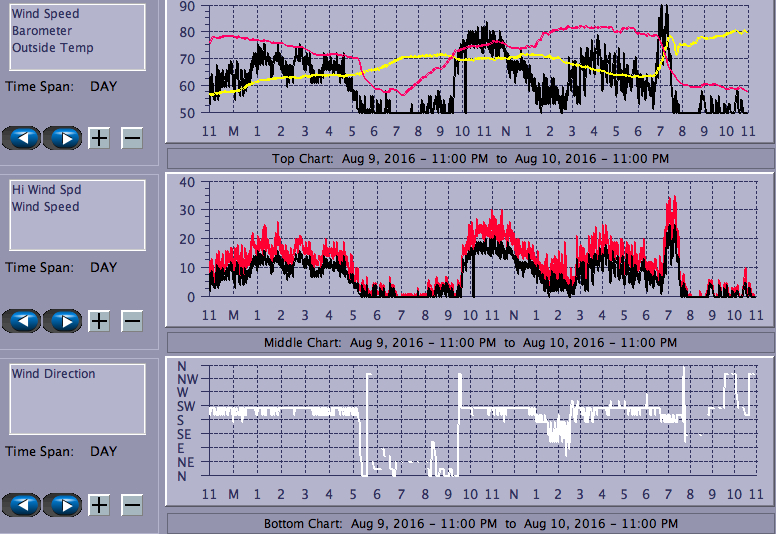Select Wind Direction in bottom chart list
The height and width of the screenshot is (534, 776).
[x=54, y=374]
